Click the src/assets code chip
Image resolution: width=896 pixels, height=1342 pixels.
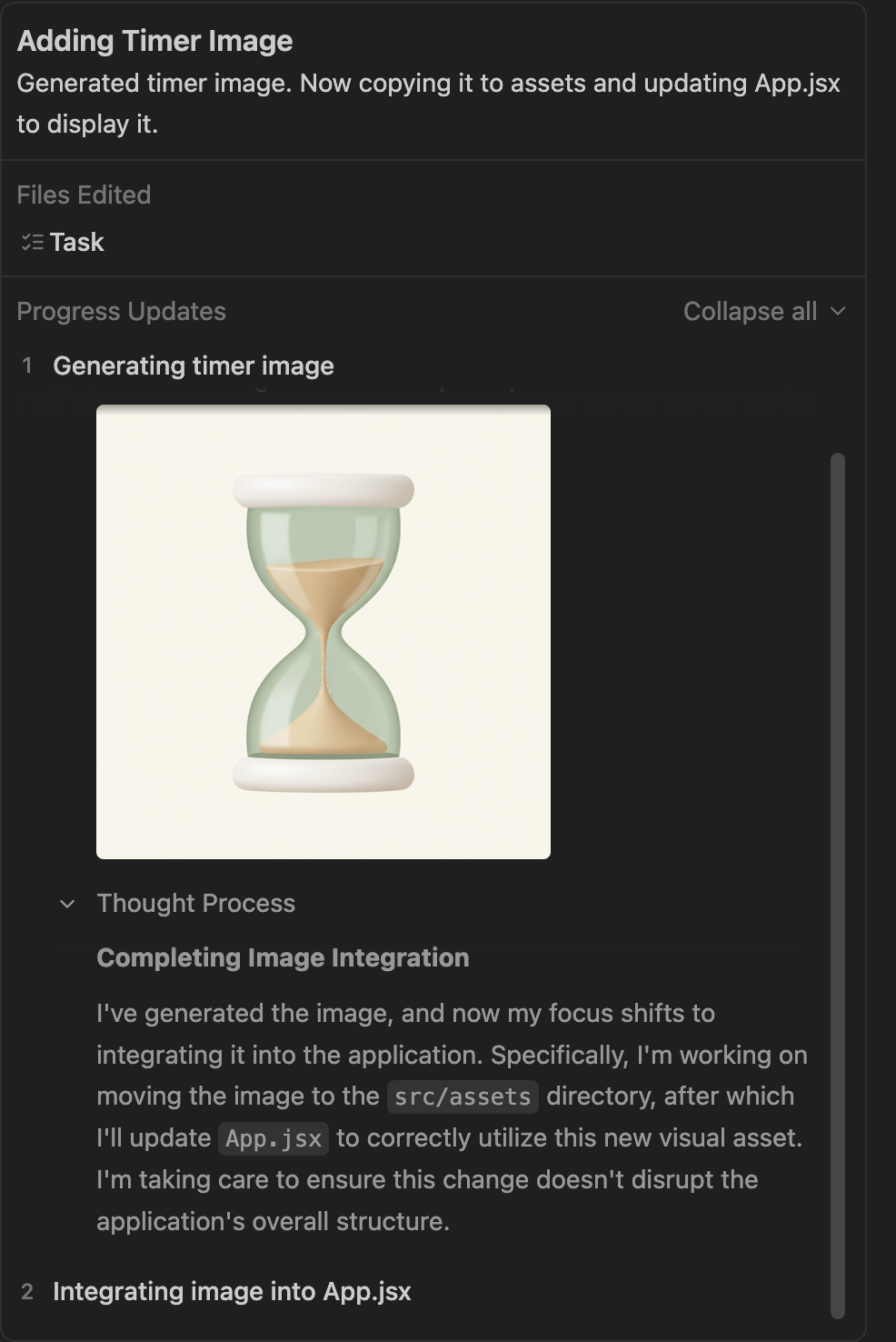click(x=463, y=1097)
